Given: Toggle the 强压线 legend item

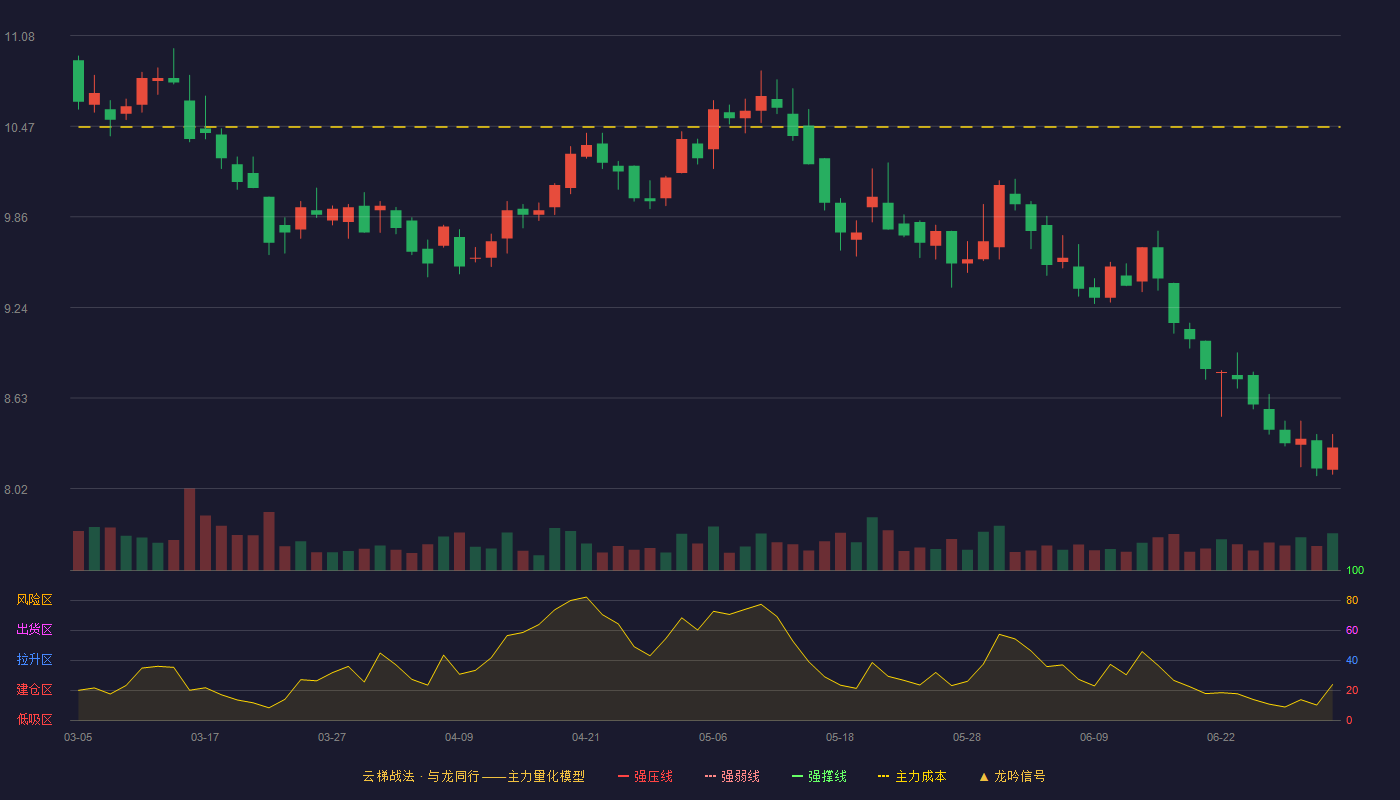Looking at the screenshot, I should [x=645, y=776].
